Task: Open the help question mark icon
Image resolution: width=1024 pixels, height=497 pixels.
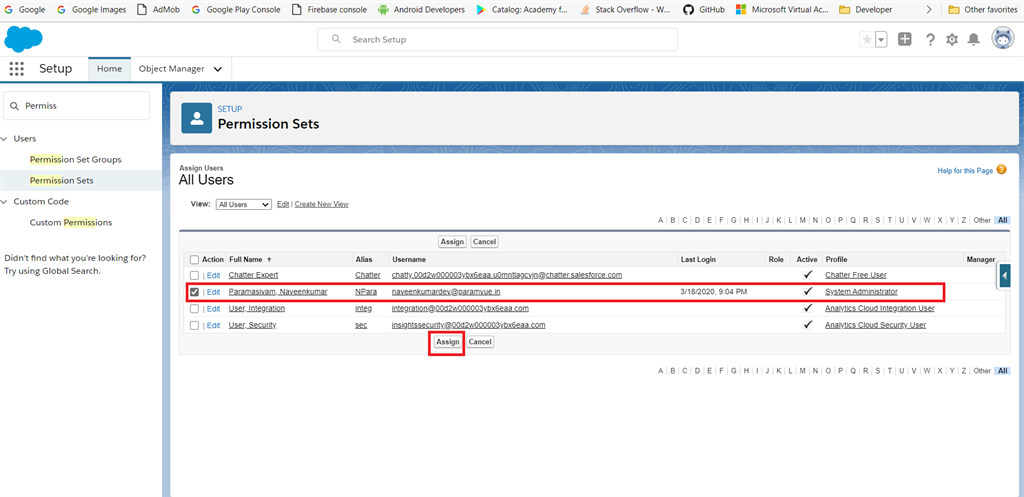Action: (x=931, y=40)
